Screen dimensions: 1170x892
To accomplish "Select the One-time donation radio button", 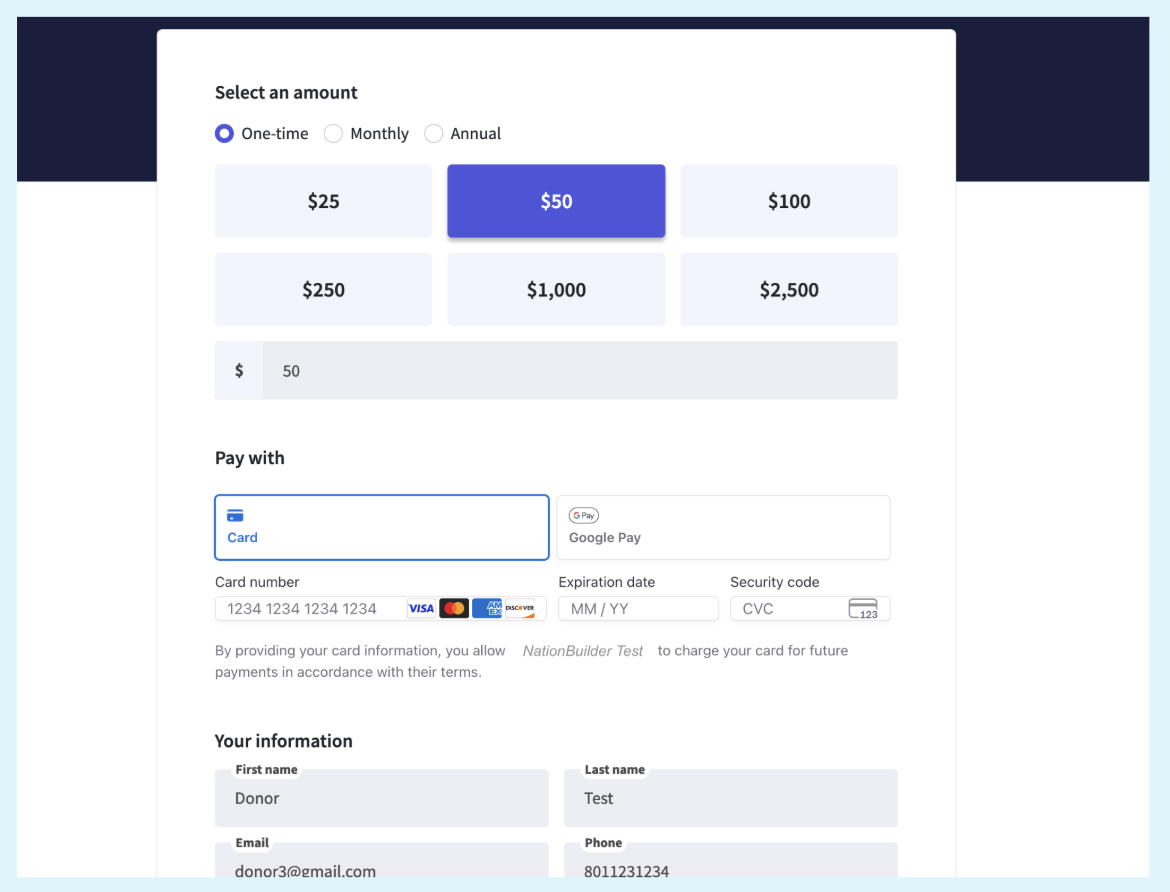I will coord(225,134).
